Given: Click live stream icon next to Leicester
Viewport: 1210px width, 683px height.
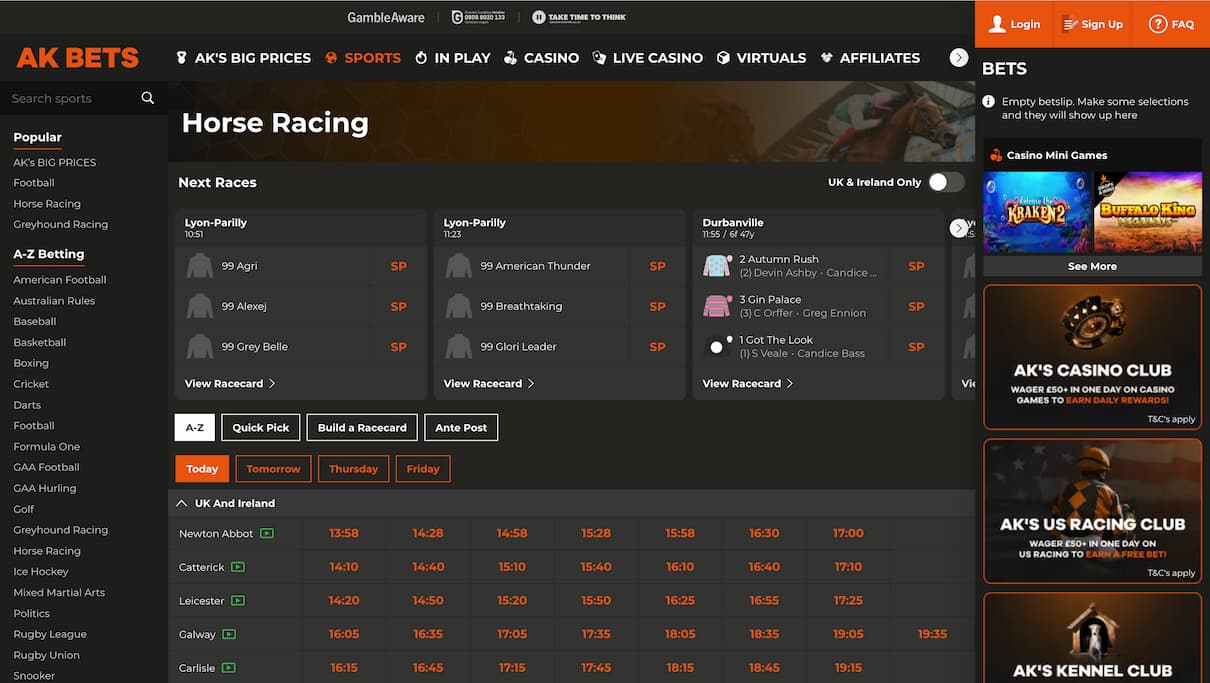Looking at the screenshot, I should click(238, 601).
